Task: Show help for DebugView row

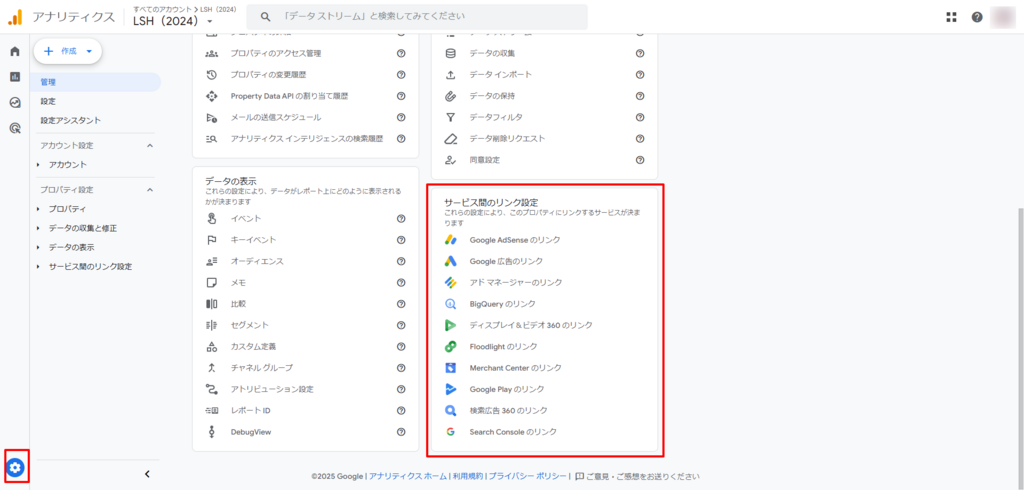Action: pos(401,432)
